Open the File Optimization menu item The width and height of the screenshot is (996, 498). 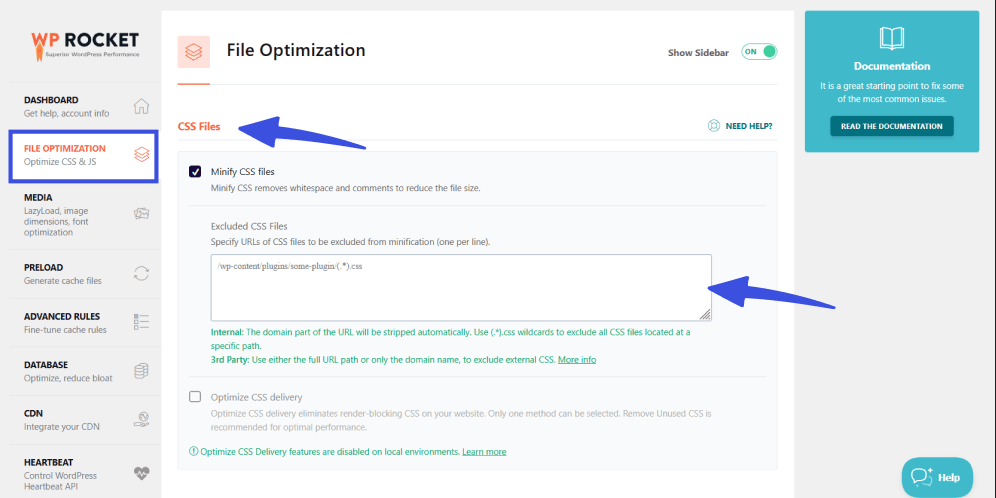[83, 156]
